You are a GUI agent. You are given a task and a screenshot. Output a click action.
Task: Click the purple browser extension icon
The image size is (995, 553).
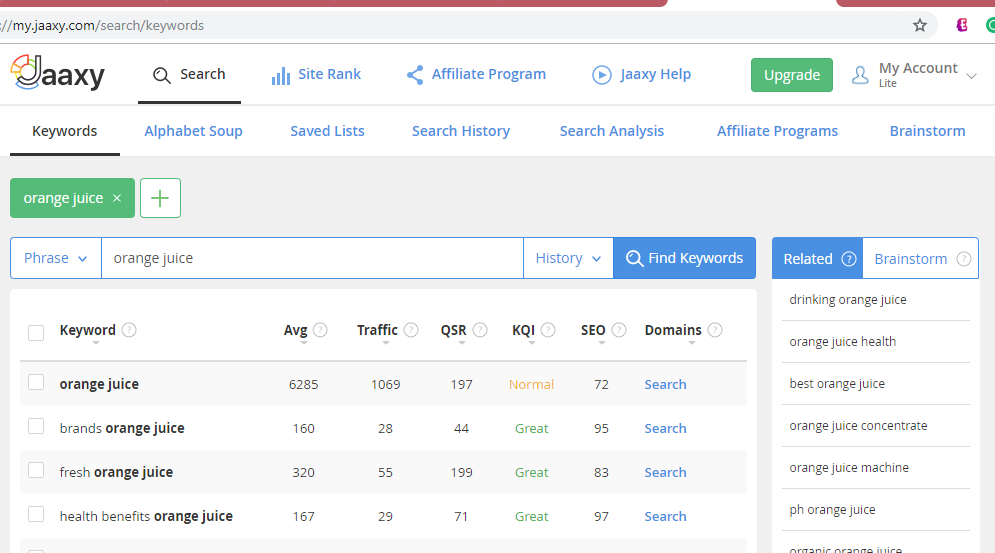962,25
